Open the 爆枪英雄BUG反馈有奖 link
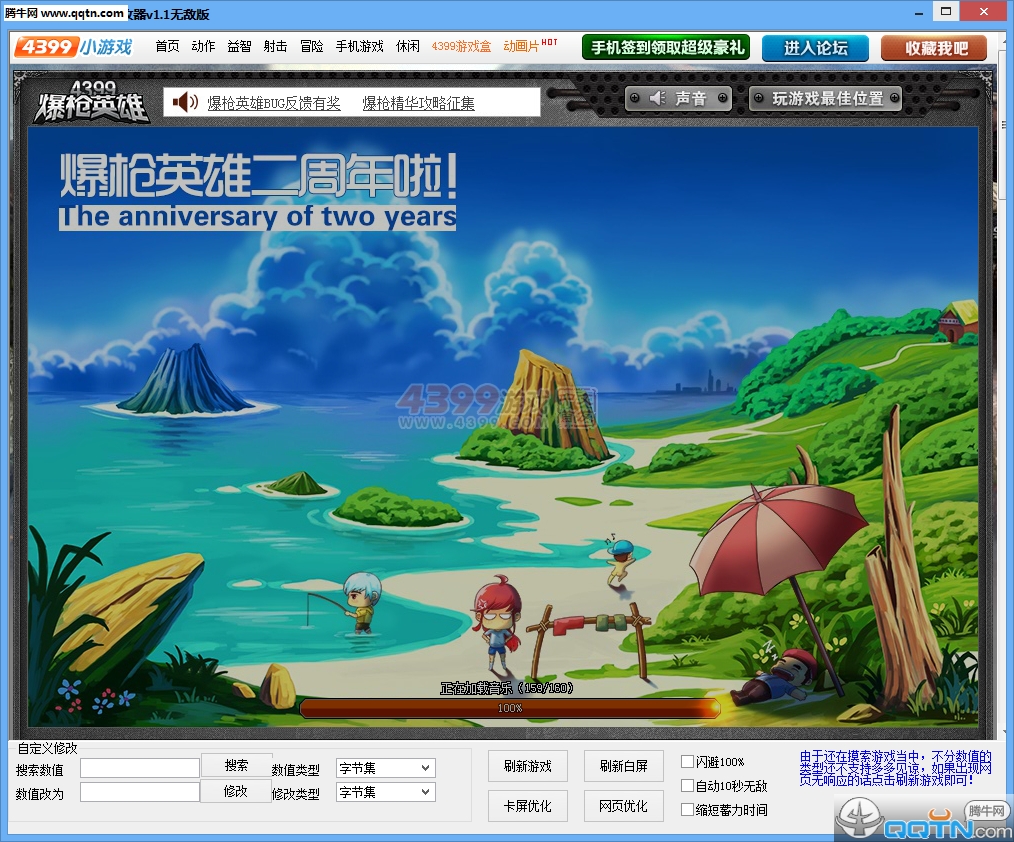 pos(274,103)
